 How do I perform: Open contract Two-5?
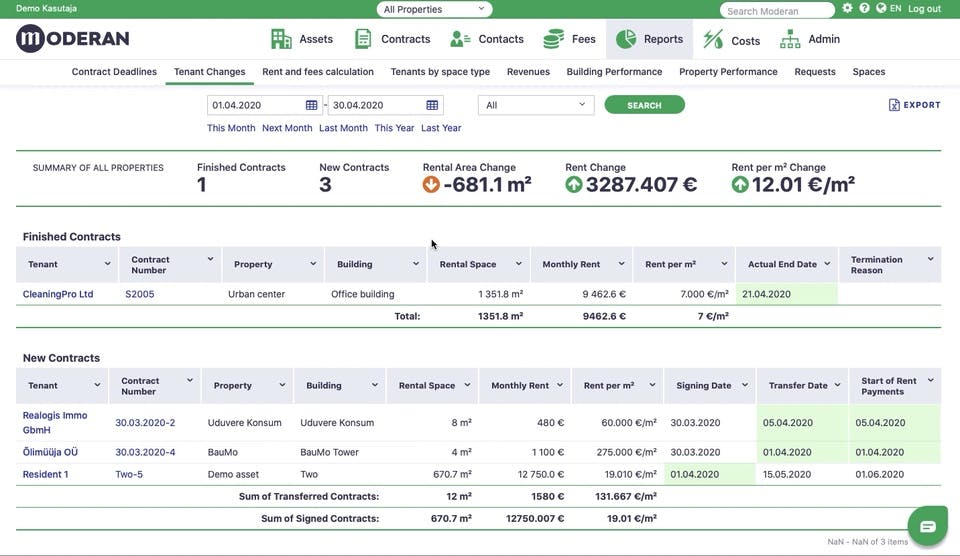tap(129, 474)
